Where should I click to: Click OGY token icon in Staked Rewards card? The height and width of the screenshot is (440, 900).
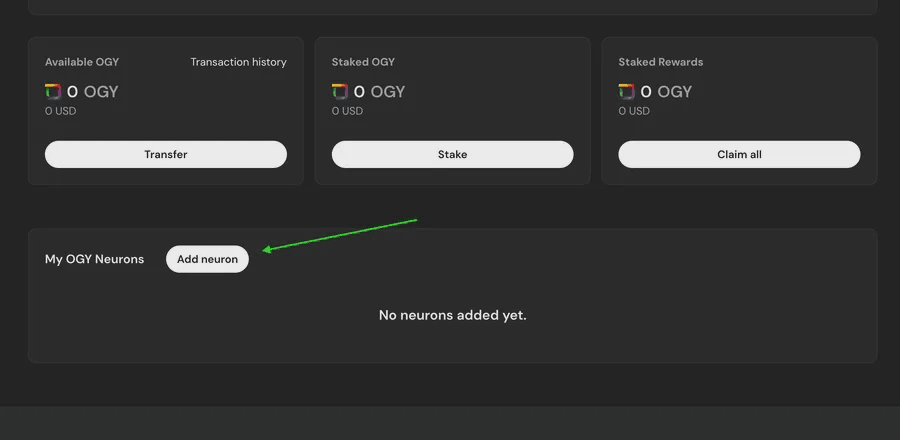point(626,91)
